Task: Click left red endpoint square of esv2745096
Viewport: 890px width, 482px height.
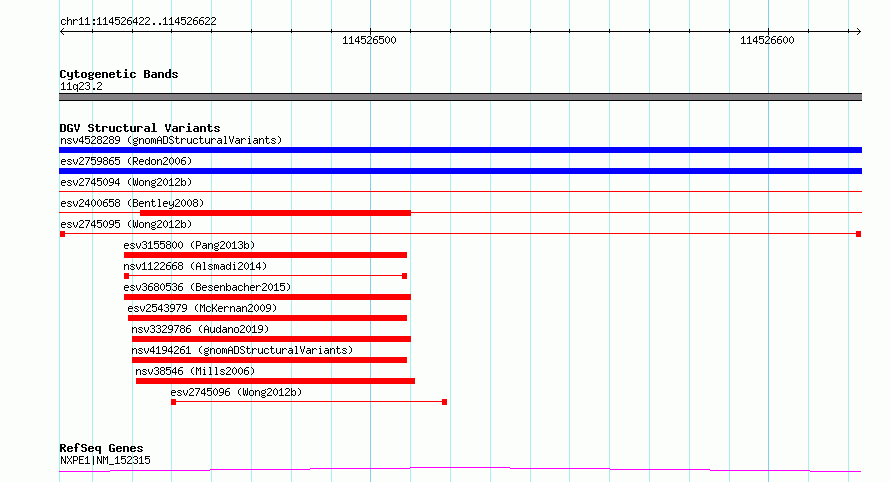Action: (174, 402)
